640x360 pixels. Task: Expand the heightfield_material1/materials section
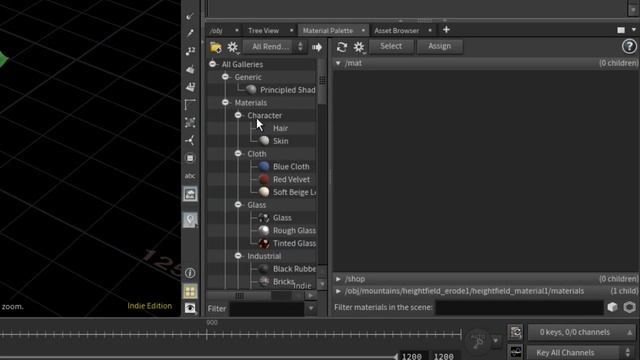coord(338,291)
